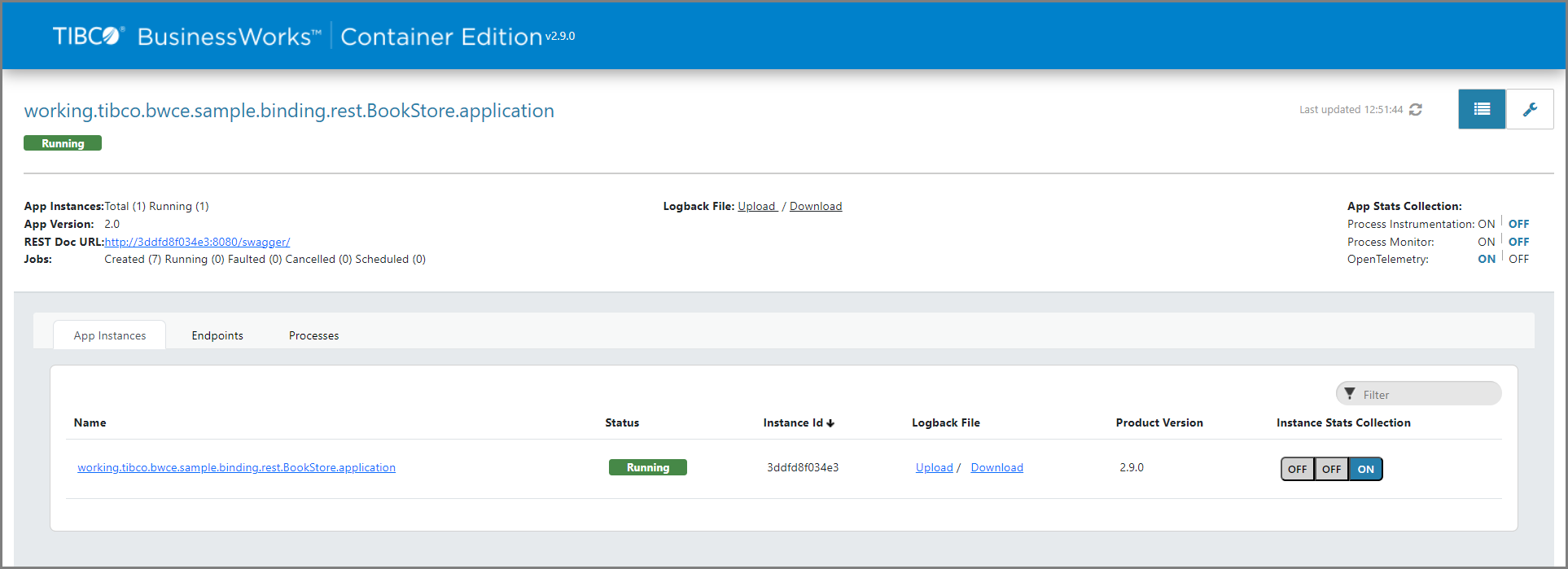Click Container Edition v2.9.0 title text
Image resolution: width=1568 pixels, height=569 pixels.
tap(458, 36)
